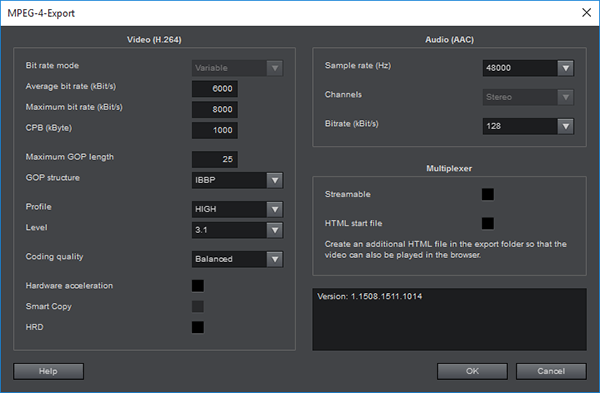
Task: Confirm export settings with OK
Action: click(x=472, y=371)
